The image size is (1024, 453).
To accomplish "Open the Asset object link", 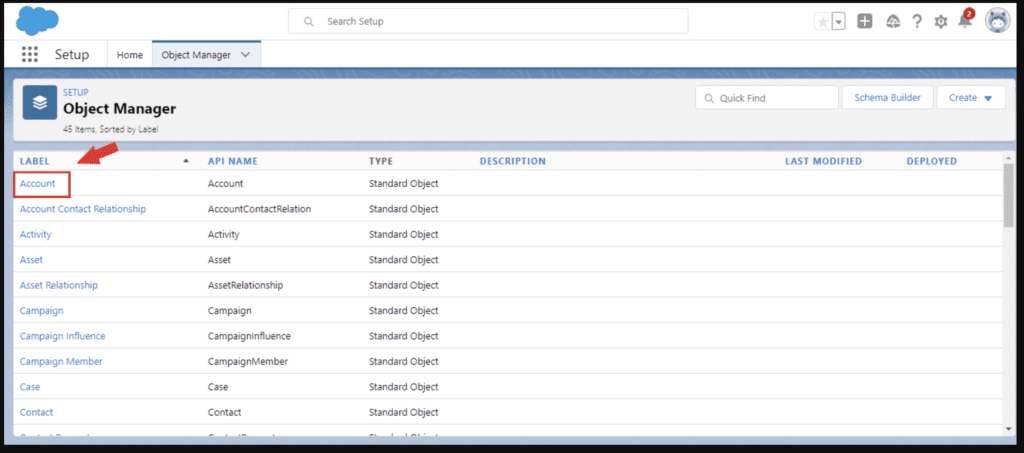I will [x=31, y=260].
